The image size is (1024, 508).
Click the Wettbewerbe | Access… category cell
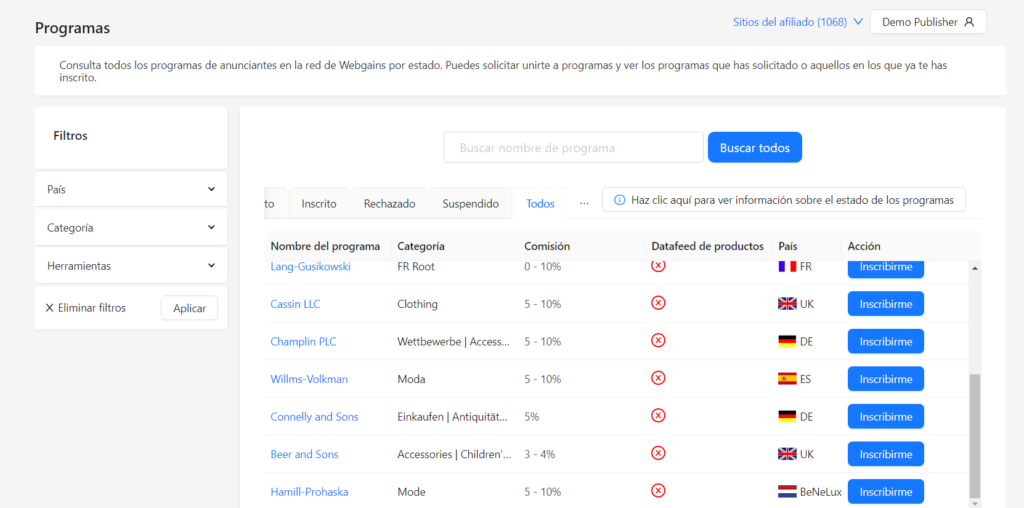tap(454, 341)
